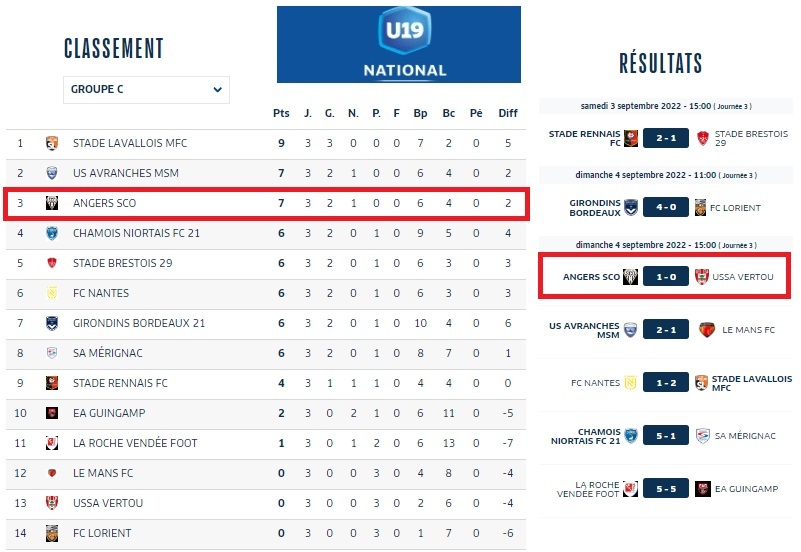Click the U19 National banner logo

[x=399, y=45]
